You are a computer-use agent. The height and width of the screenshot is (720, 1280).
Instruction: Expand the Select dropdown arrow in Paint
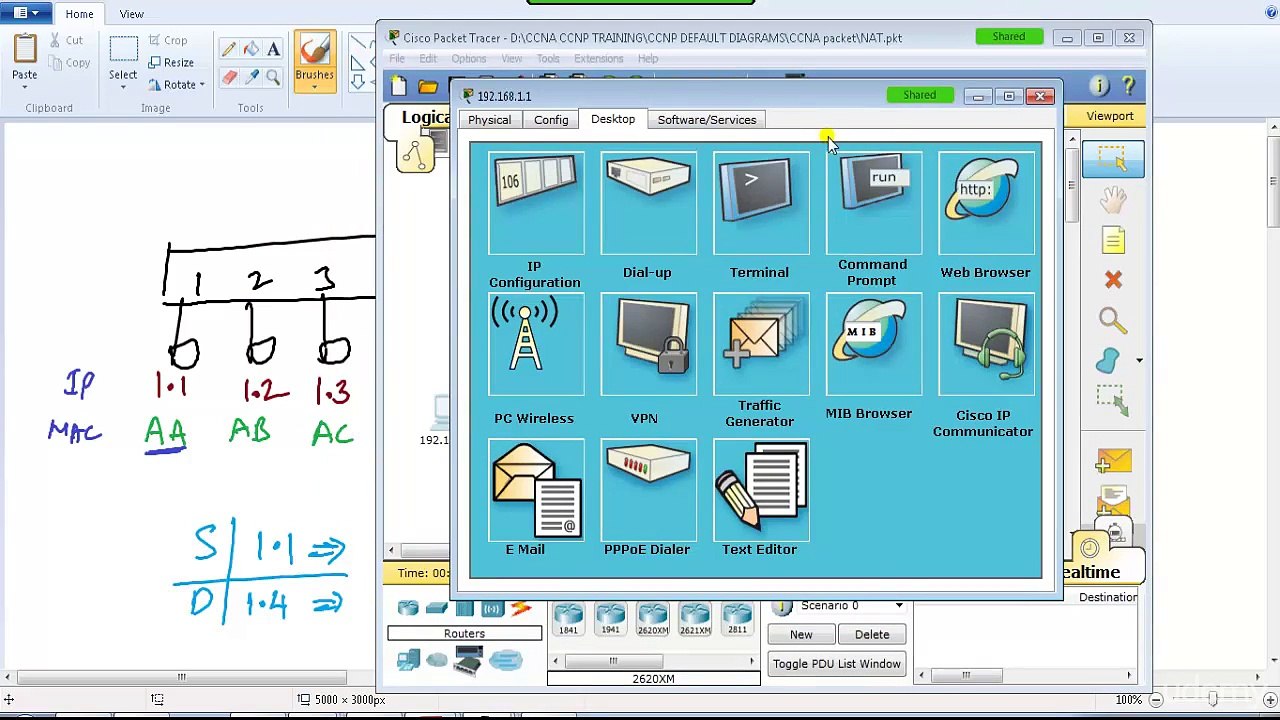tap(123, 87)
